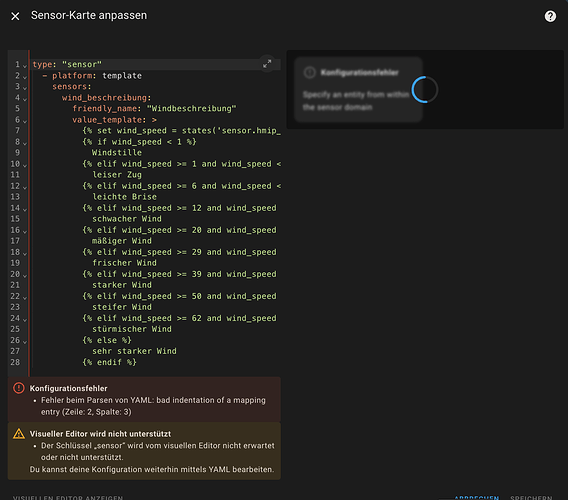
Task: Click the Abbrechen button
Action: pyautogui.click(x=476, y=498)
